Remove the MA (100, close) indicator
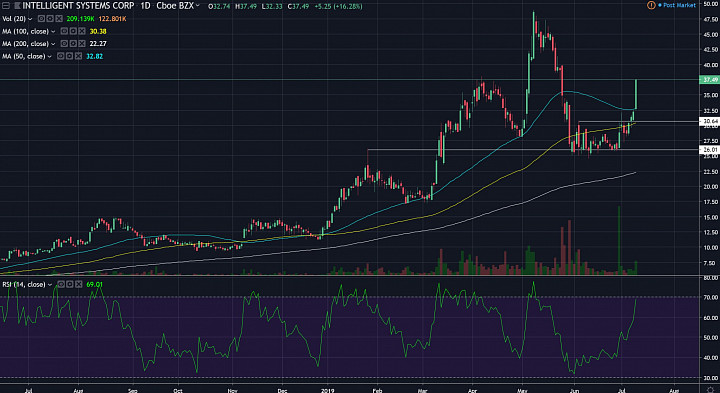 coord(82,31)
